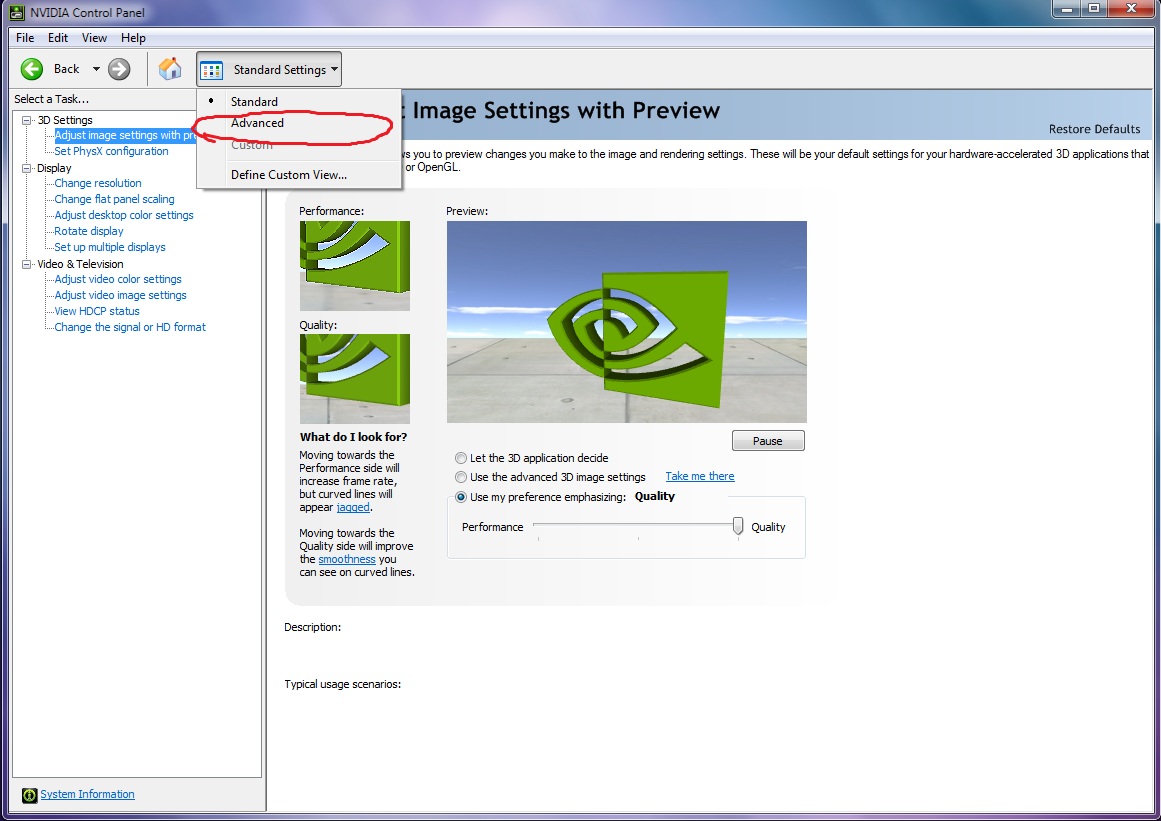This screenshot has height=821, width=1161.
Task: Click the Performance-Quality slider handle
Action: pyautogui.click(x=738, y=526)
